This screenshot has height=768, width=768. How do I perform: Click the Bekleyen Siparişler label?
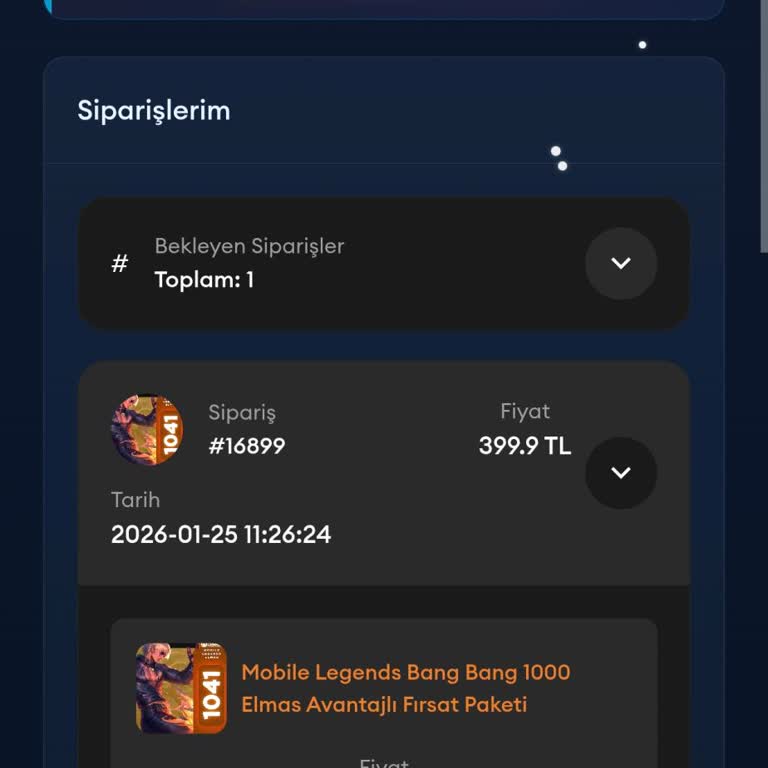coord(249,246)
